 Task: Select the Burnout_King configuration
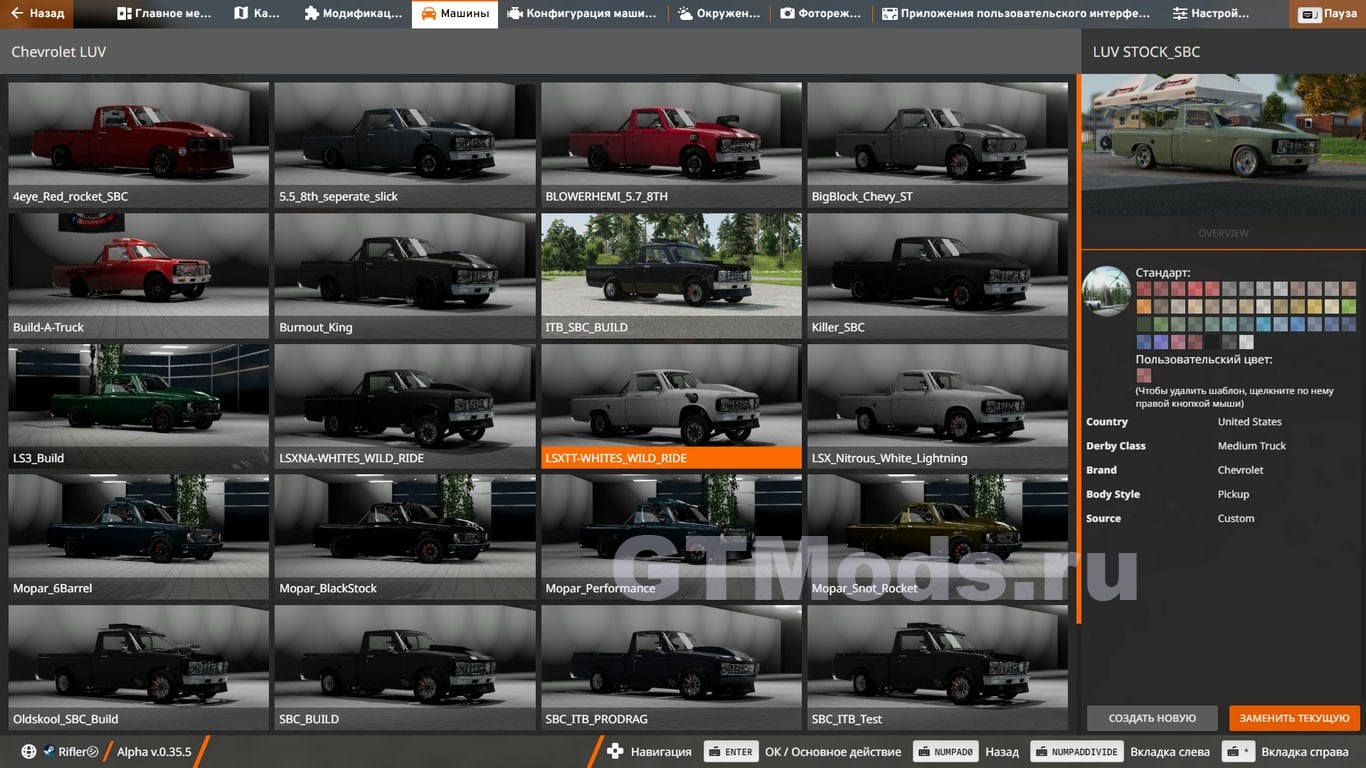405,275
